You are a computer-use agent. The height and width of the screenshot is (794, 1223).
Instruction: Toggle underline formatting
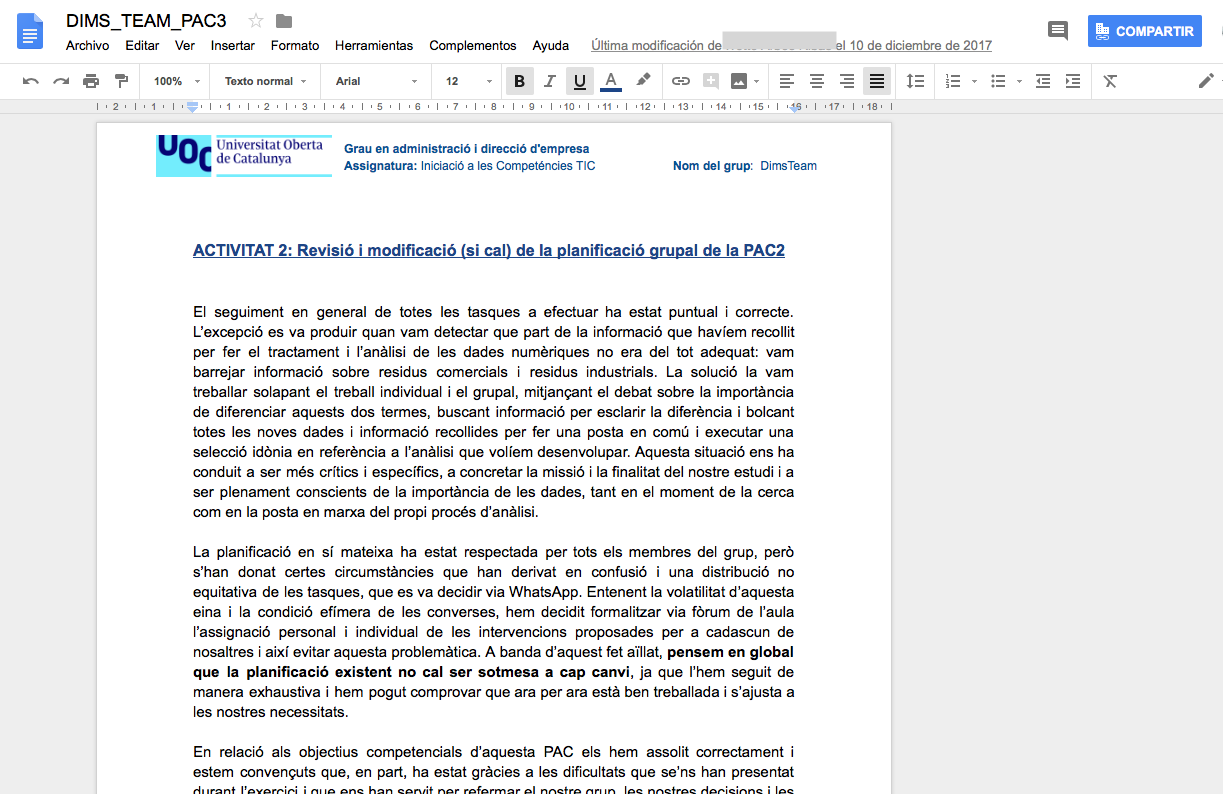[579, 81]
